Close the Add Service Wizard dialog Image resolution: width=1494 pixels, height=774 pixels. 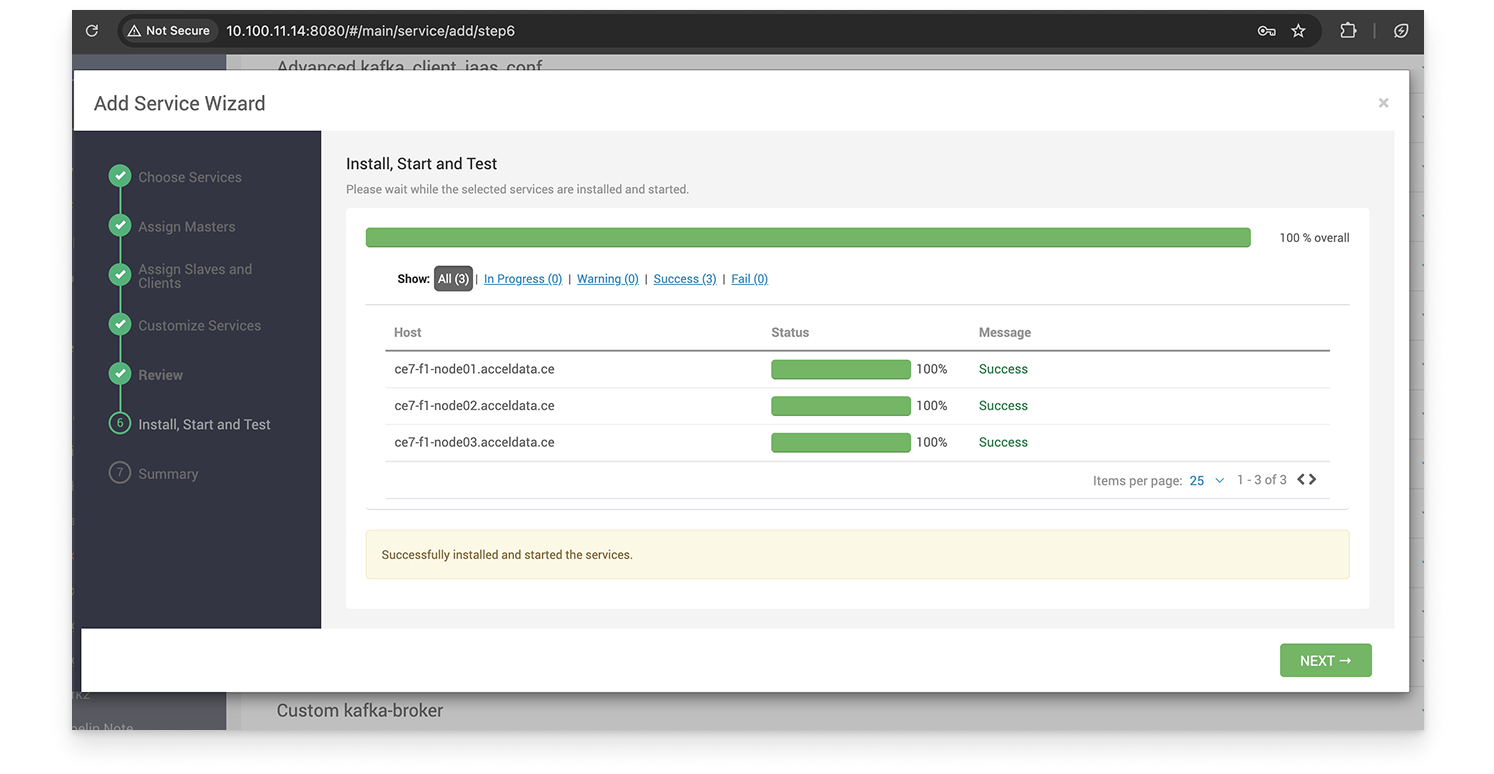pos(1383,103)
